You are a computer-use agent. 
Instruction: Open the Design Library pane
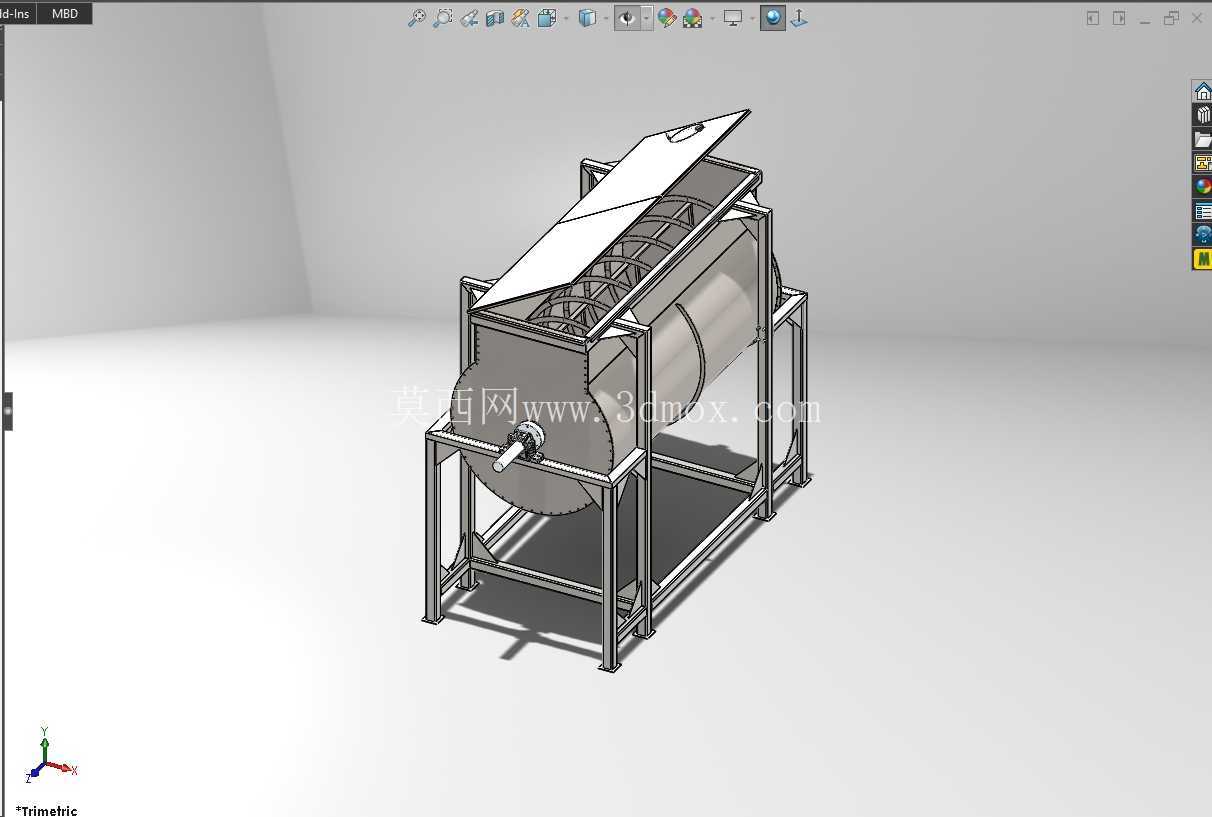click(1203, 115)
